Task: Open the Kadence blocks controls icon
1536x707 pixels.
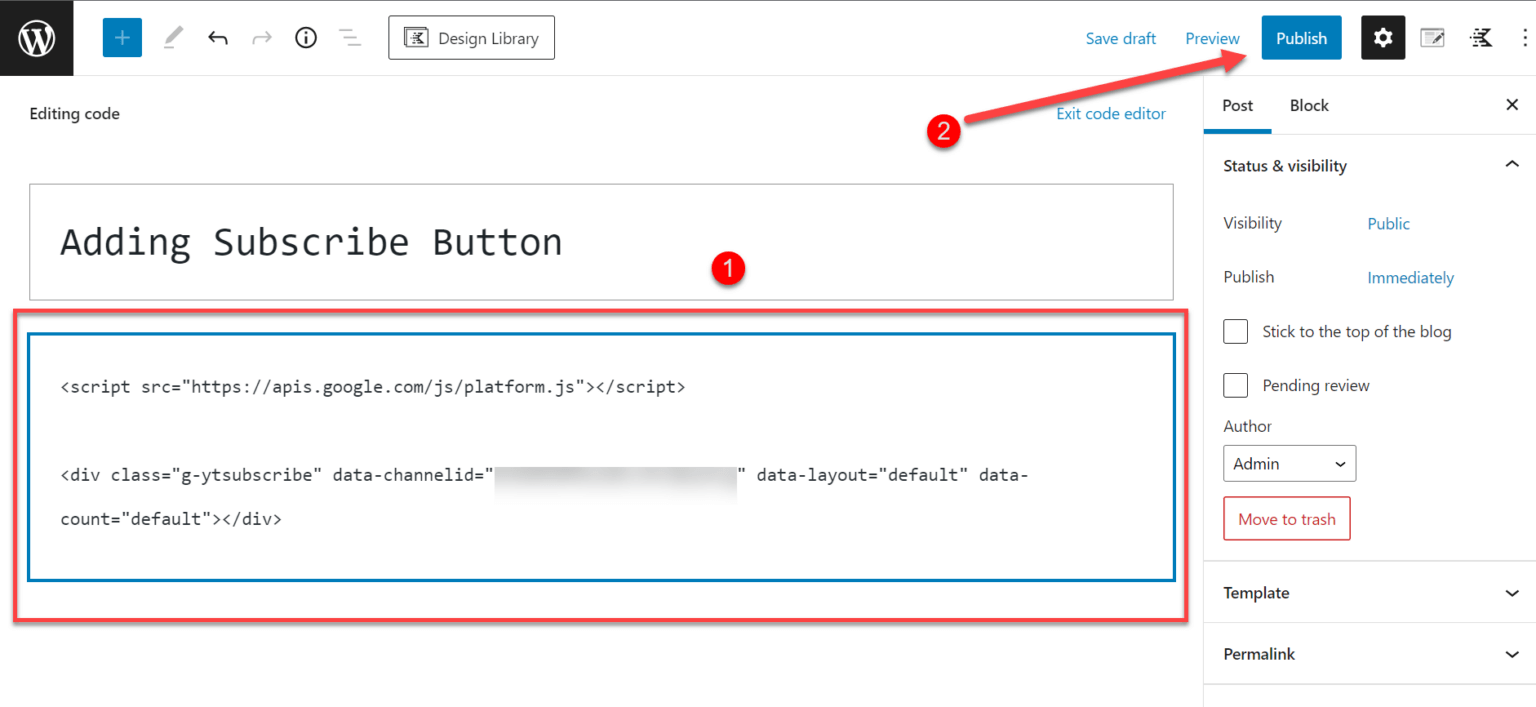Action: pyautogui.click(x=1481, y=38)
